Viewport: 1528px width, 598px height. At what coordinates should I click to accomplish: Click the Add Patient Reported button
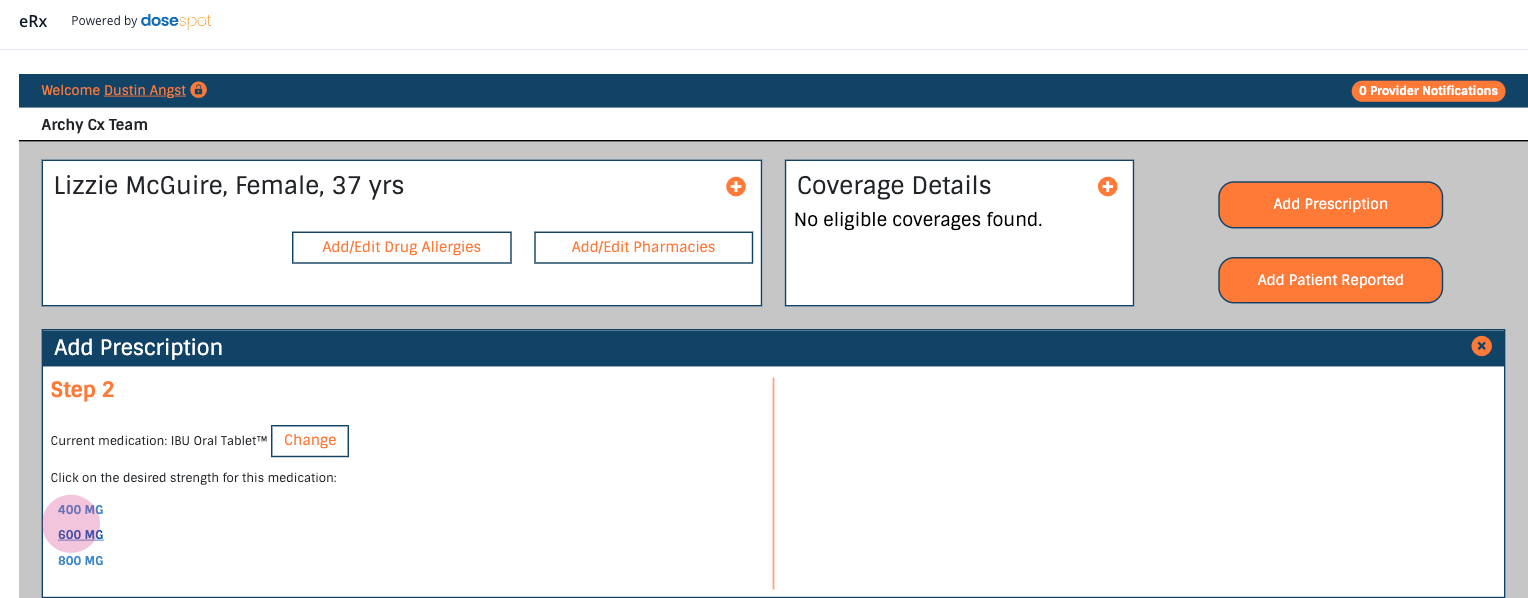(1330, 280)
